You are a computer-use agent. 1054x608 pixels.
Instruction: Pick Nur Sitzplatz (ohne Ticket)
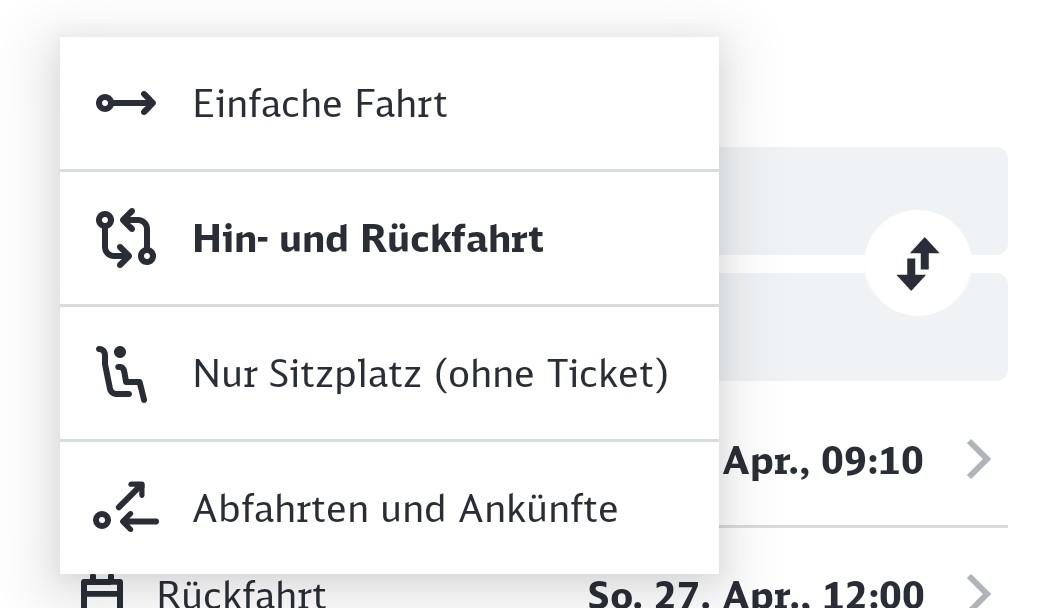430,373
